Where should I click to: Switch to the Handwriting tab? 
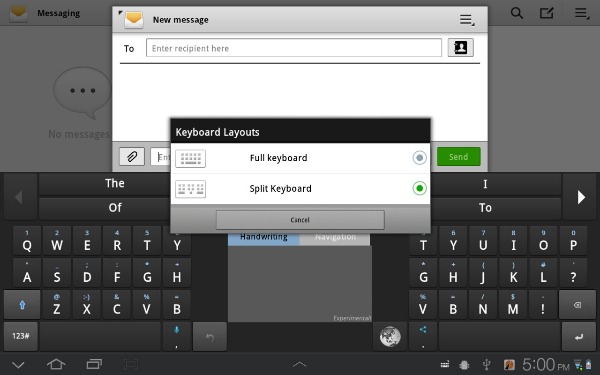tap(264, 237)
